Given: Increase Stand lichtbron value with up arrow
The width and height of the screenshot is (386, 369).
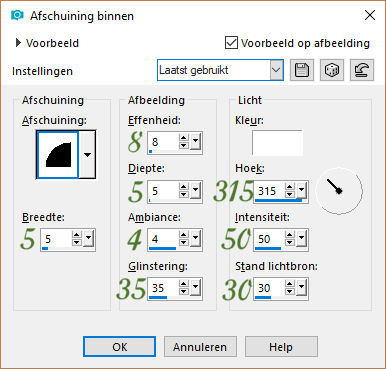Looking at the screenshot, I should pos(290,284).
